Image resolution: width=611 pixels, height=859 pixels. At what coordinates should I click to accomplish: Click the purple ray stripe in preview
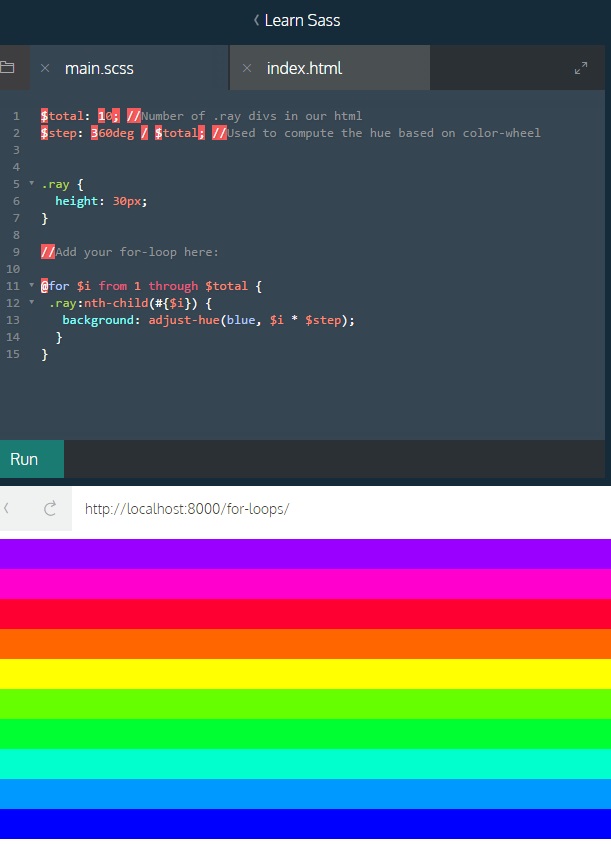click(305, 554)
